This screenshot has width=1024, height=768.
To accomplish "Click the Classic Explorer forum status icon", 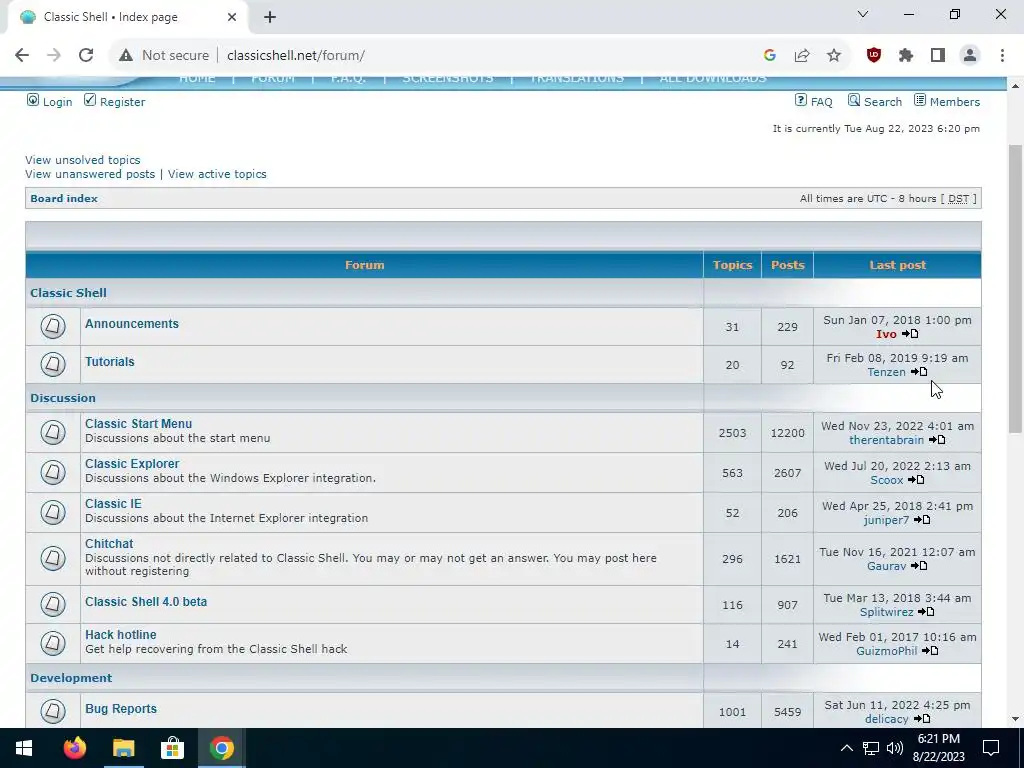I will pos(53,472).
